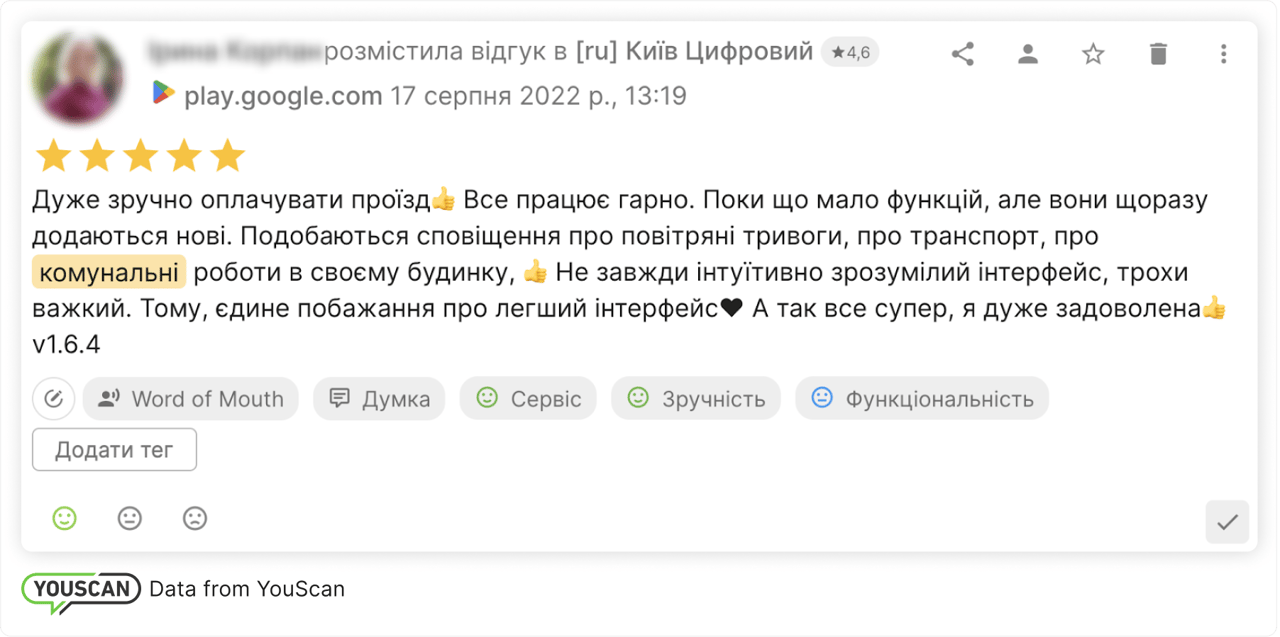The height and width of the screenshot is (637, 1280).
Task: Click the YouScan logo
Action: click(81, 589)
